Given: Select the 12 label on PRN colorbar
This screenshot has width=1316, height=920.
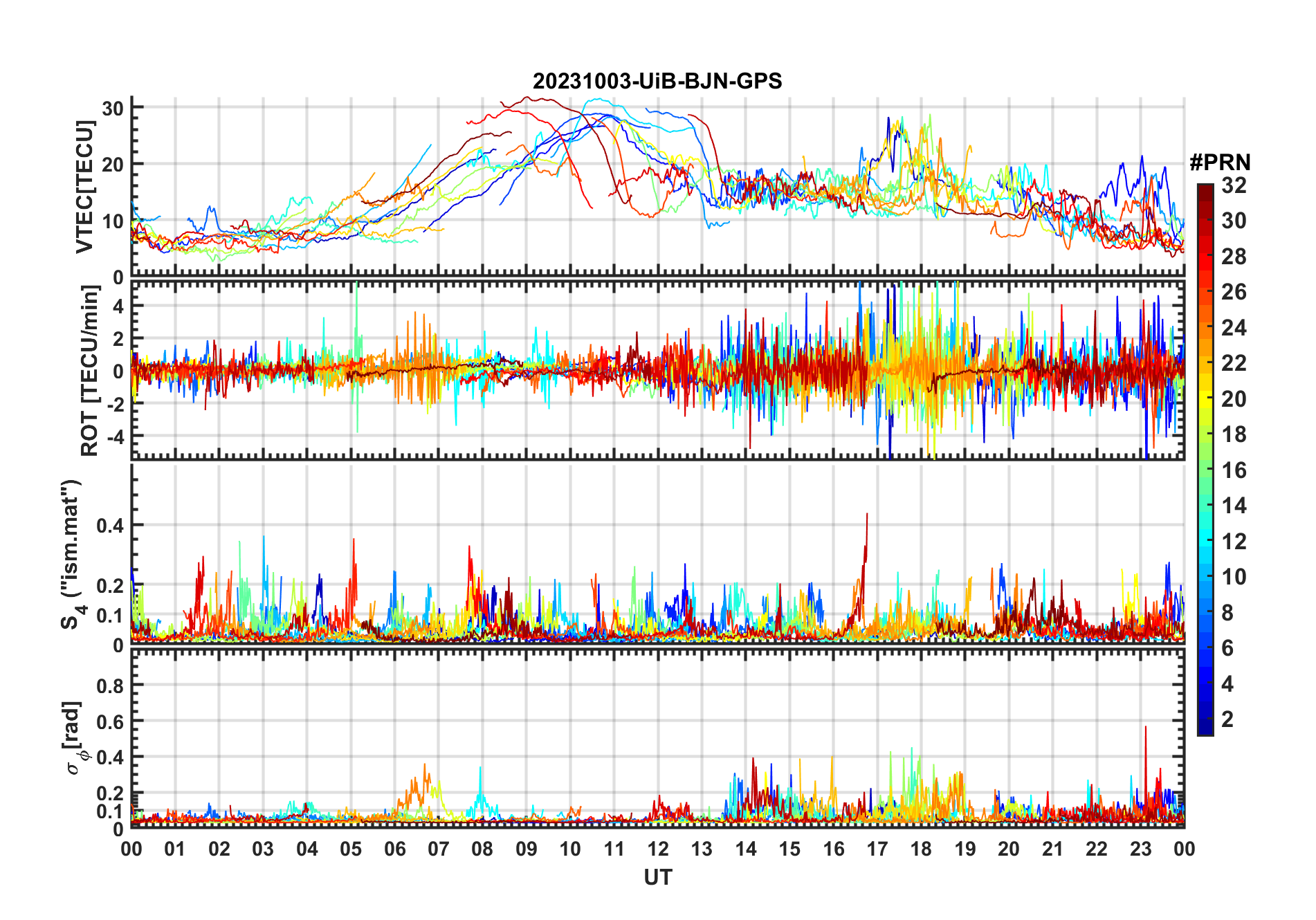Looking at the screenshot, I should click(x=1234, y=542).
